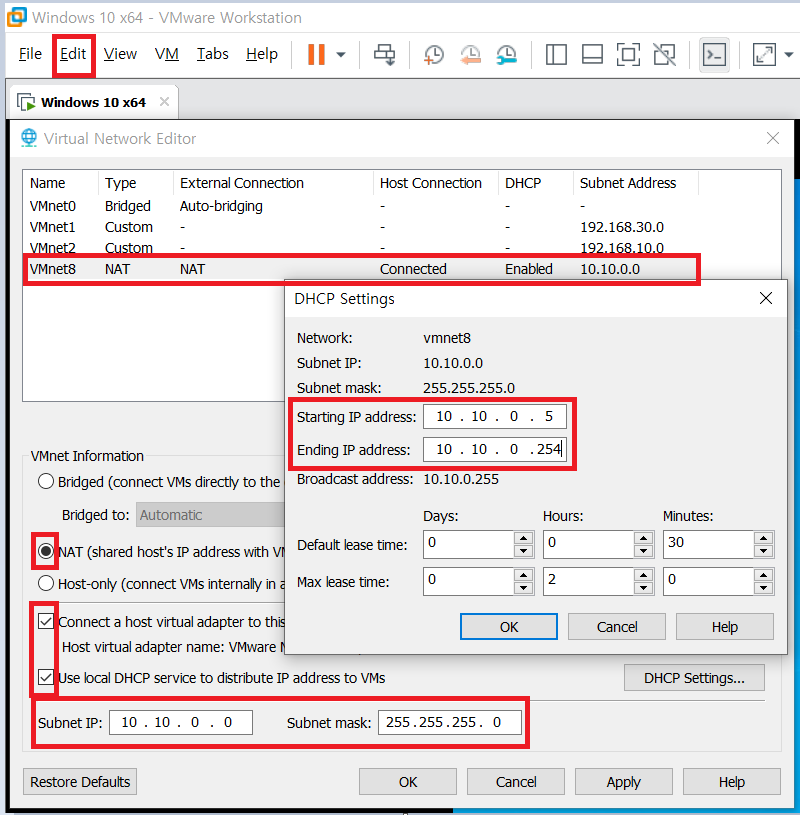Click the Subnet IP field

click(x=180, y=722)
